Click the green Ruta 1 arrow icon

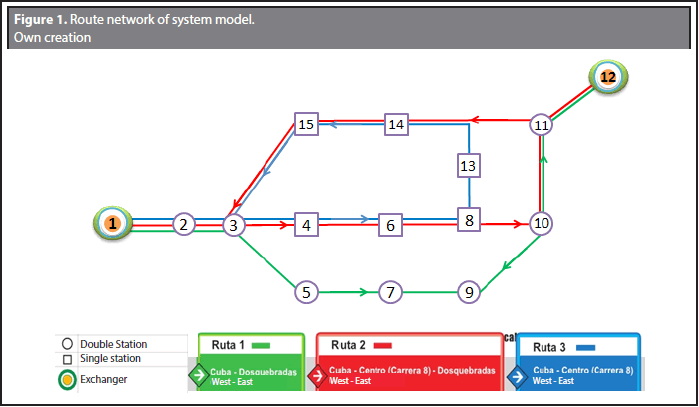coord(200,376)
